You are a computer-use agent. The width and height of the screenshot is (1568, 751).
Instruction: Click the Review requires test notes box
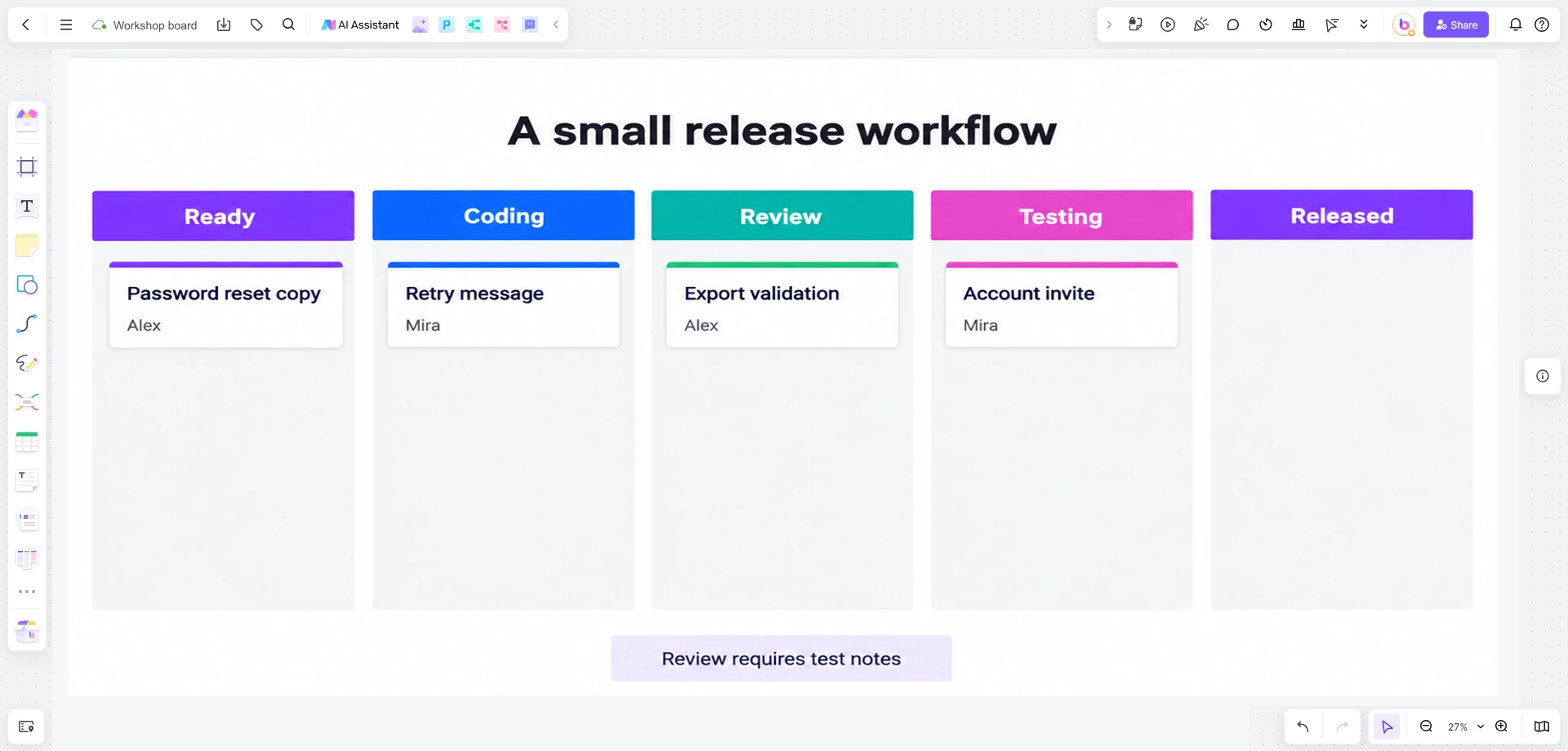pos(782,659)
